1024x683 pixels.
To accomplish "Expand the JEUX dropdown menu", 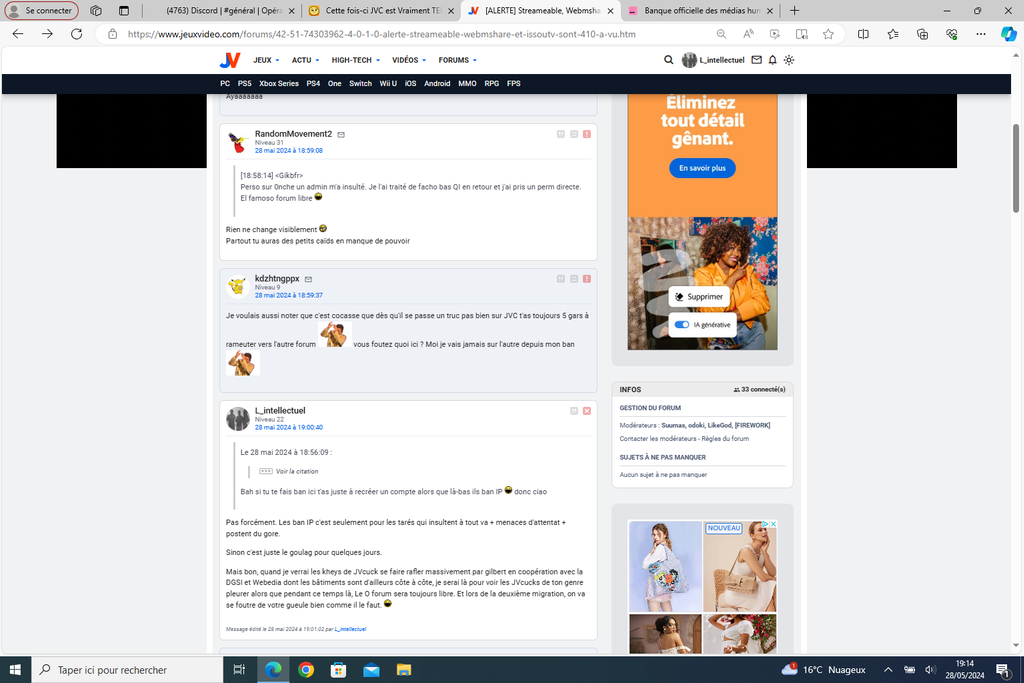I will 266,60.
